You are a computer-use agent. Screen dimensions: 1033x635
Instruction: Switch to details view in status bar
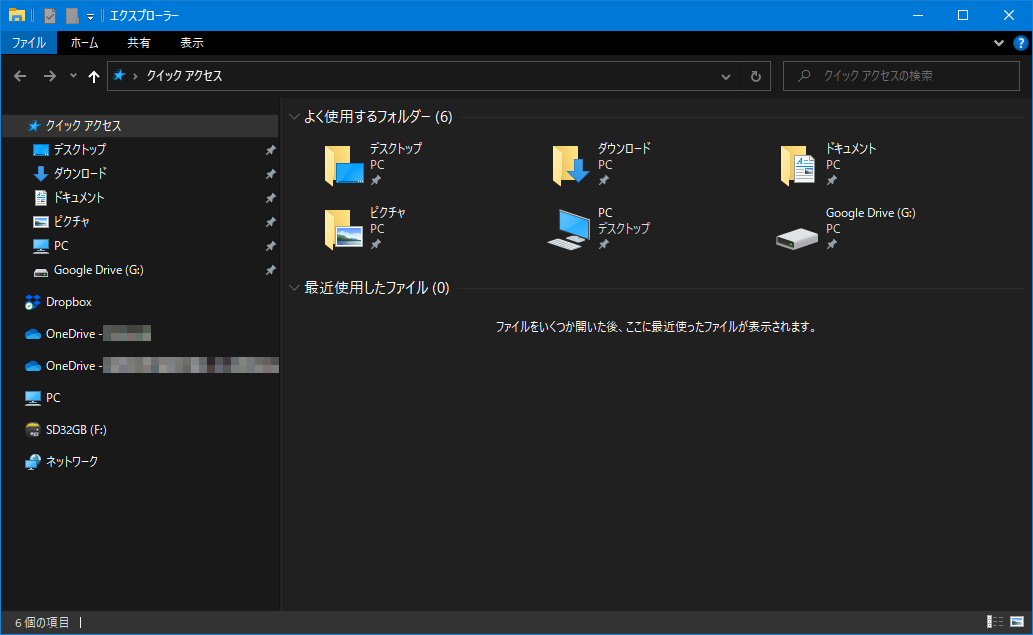click(x=994, y=622)
